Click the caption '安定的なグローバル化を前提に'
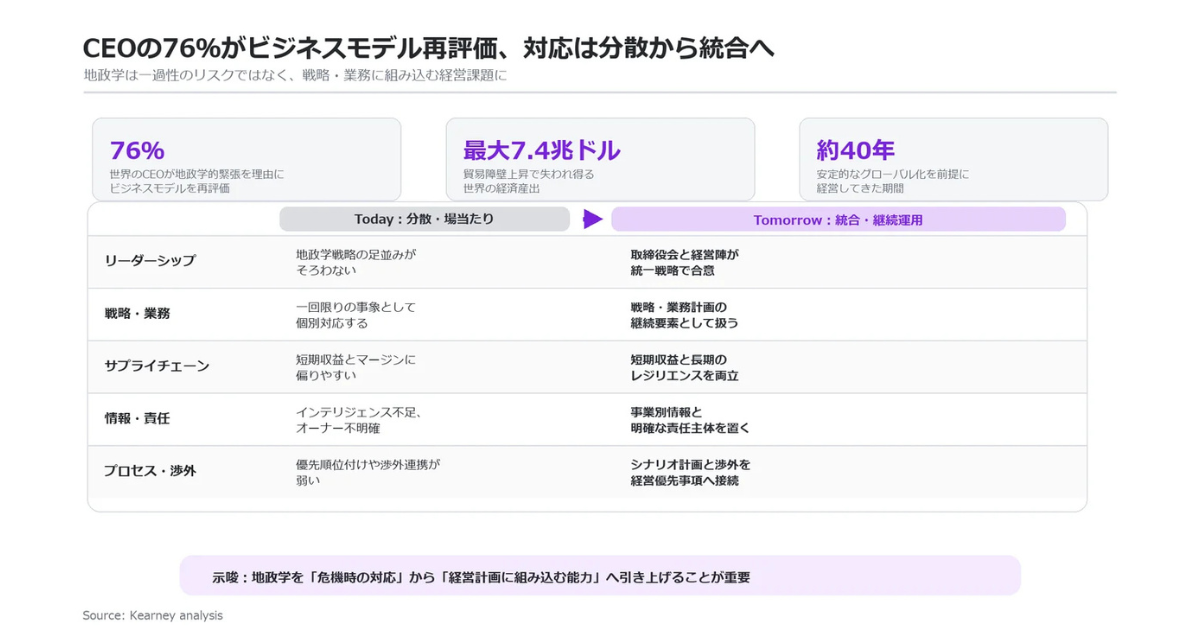Screen dimensions: 1200x630 point(892,174)
